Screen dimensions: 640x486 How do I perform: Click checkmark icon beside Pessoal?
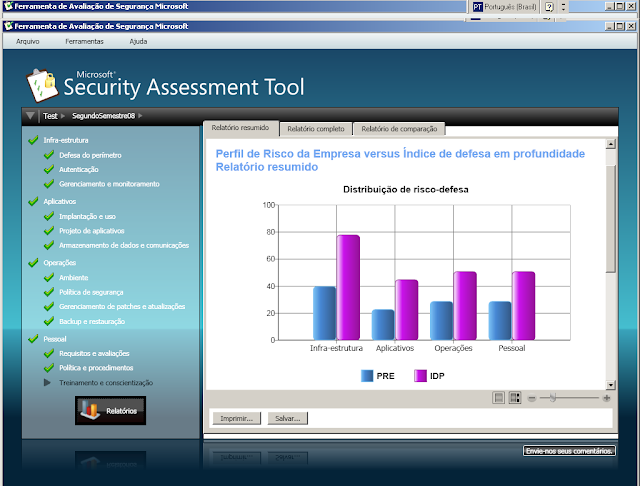(33, 338)
